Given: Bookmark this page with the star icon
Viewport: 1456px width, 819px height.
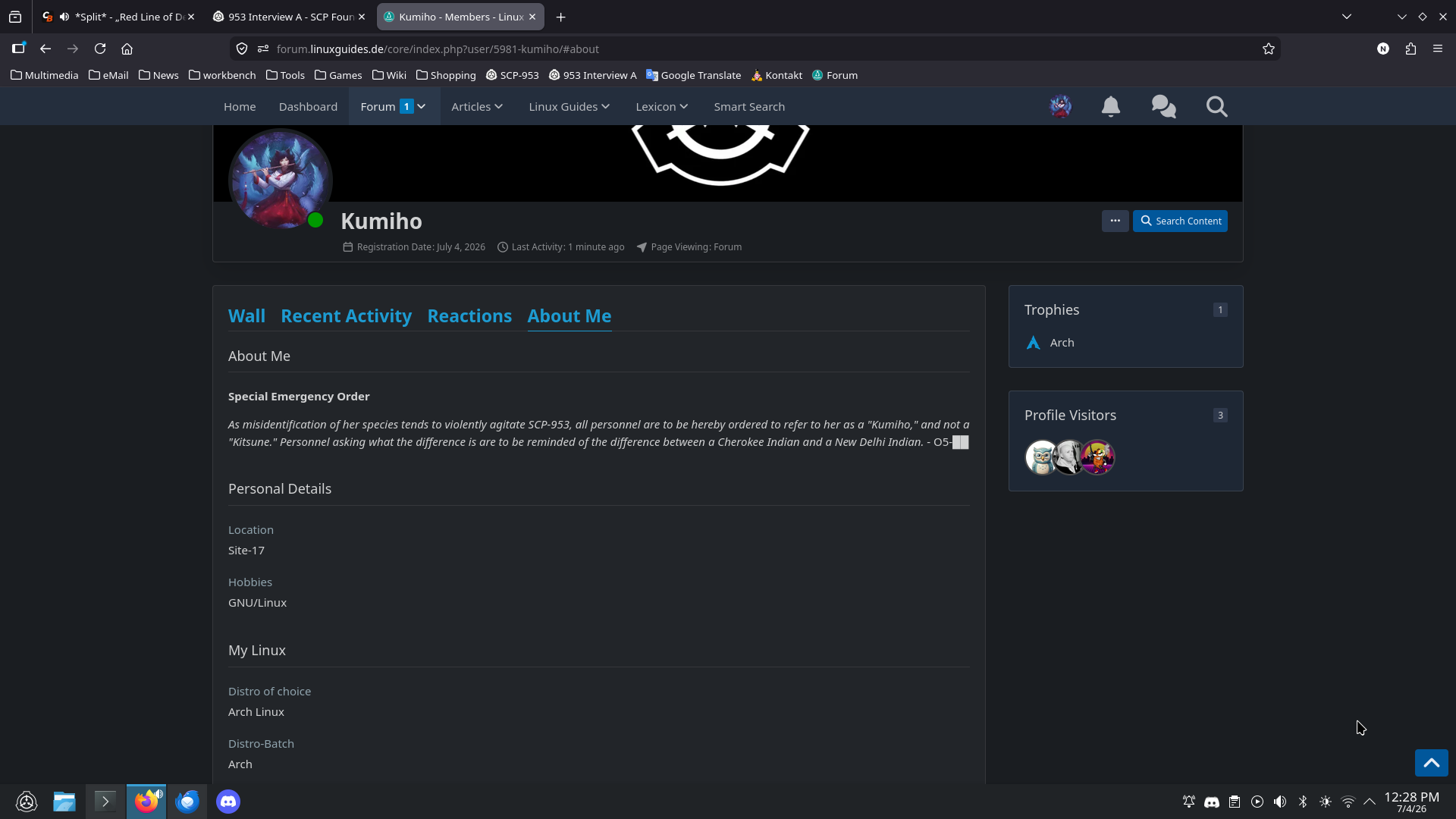Looking at the screenshot, I should coord(1269,49).
